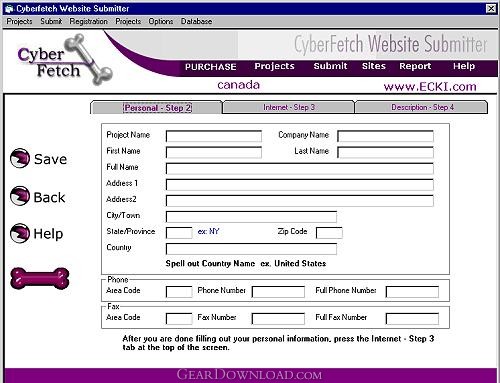Screen dimensions: 500x383
Task: Click the Zip Code input field
Action: (x=329, y=233)
